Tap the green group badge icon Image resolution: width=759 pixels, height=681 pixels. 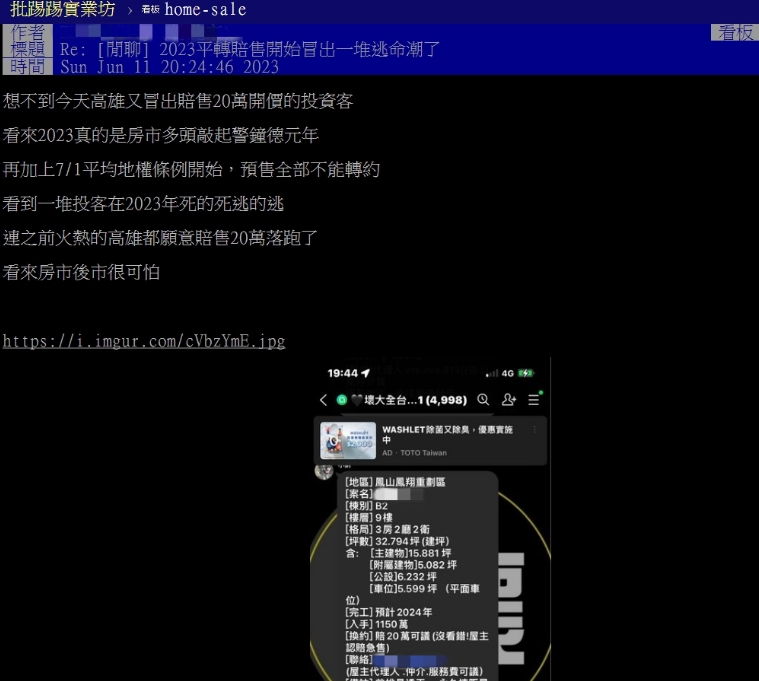point(342,400)
